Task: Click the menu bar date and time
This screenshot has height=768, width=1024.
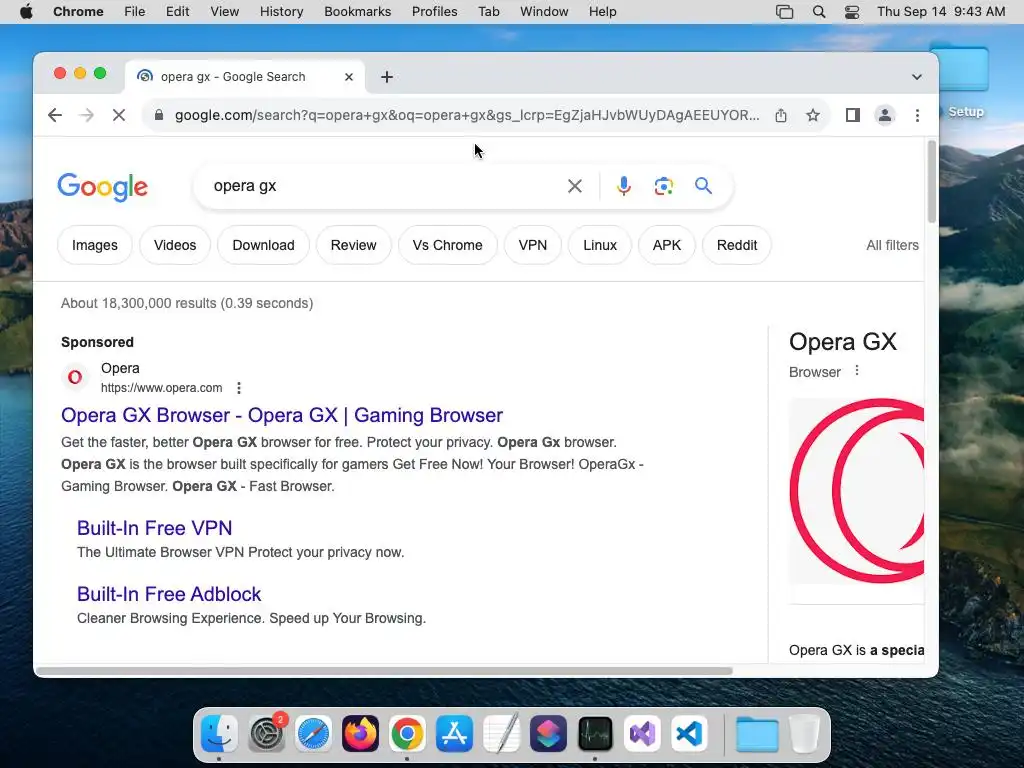Action: point(941,12)
